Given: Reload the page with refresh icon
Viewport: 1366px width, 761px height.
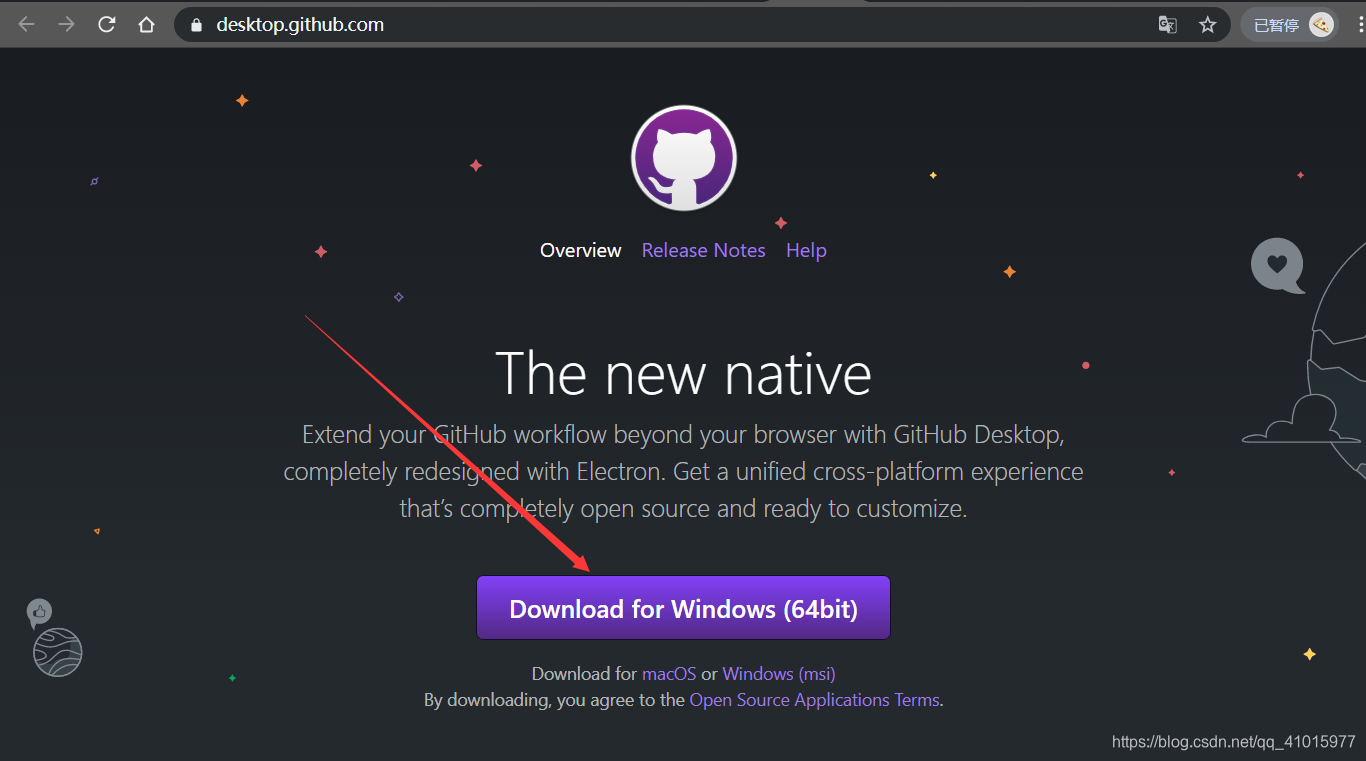Looking at the screenshot, I should (x=107, y=25).
